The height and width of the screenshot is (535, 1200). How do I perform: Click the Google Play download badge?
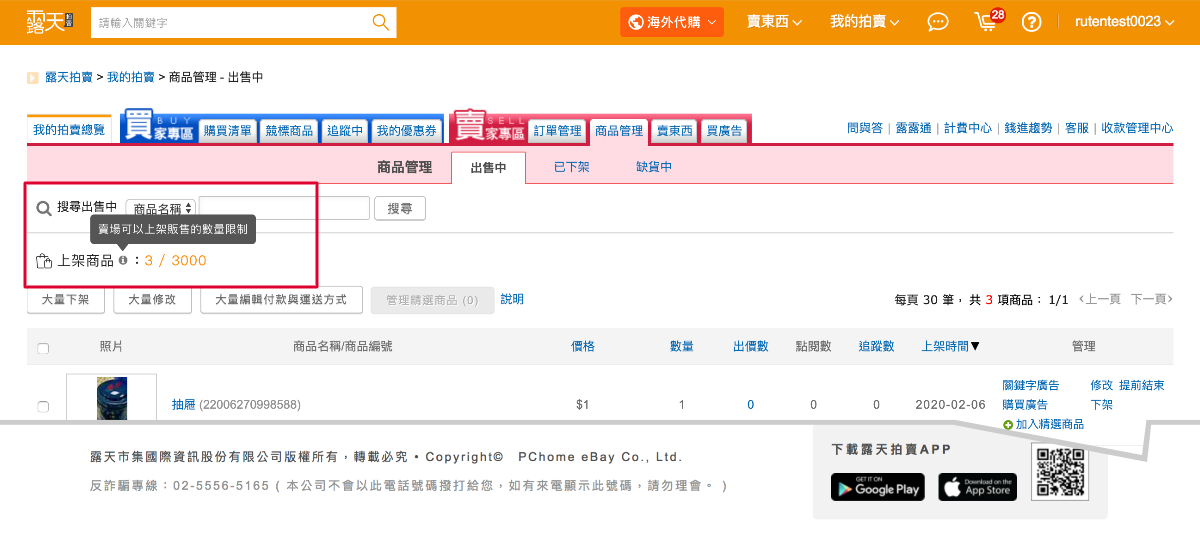(877, 487)
